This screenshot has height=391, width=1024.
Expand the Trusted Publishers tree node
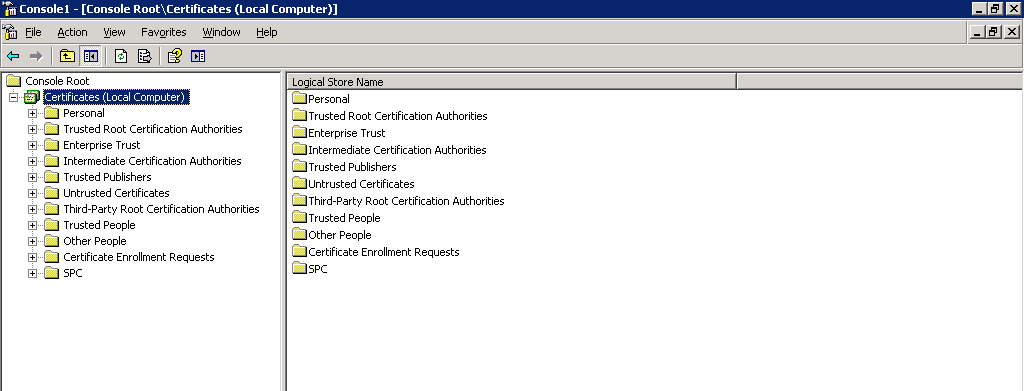click(32, 177)
